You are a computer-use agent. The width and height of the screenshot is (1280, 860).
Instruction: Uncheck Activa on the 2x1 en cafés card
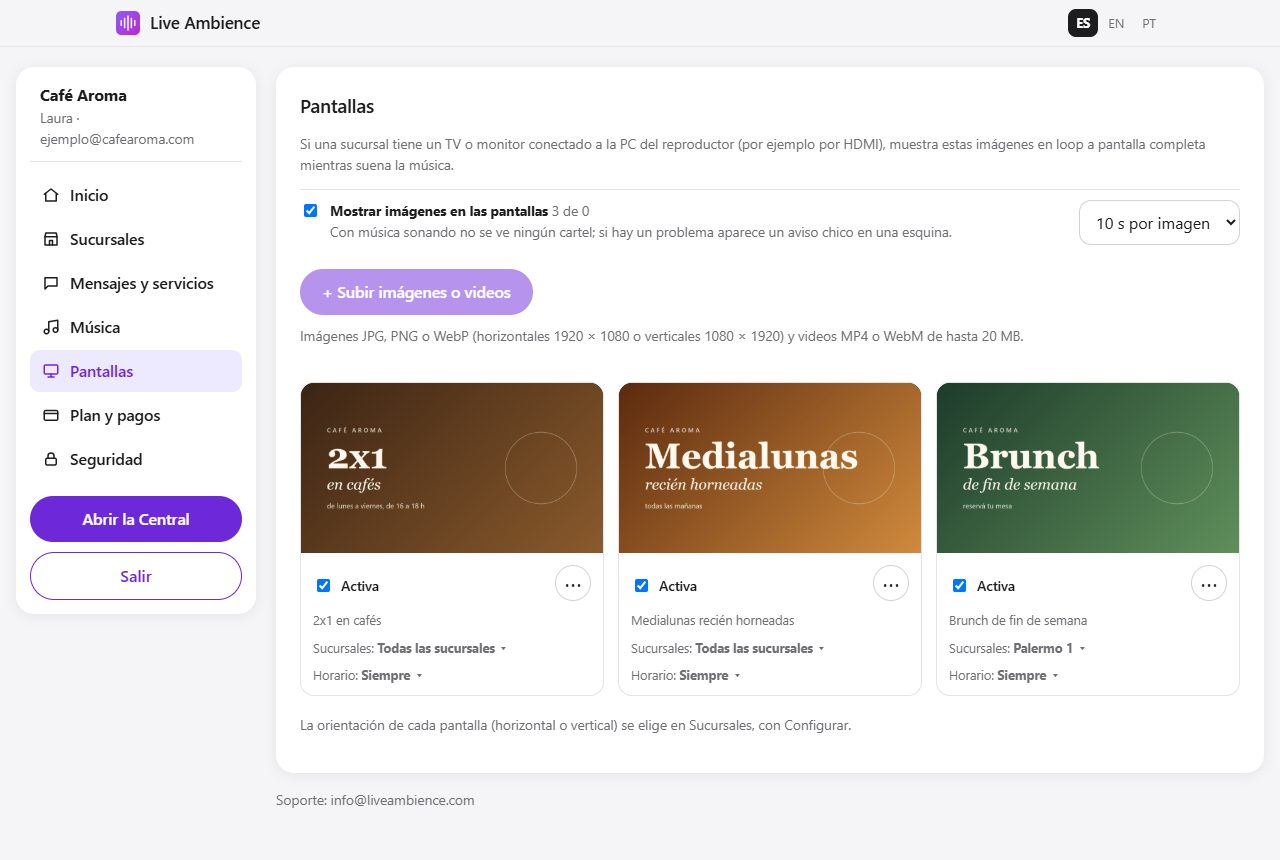click(323, 586)
